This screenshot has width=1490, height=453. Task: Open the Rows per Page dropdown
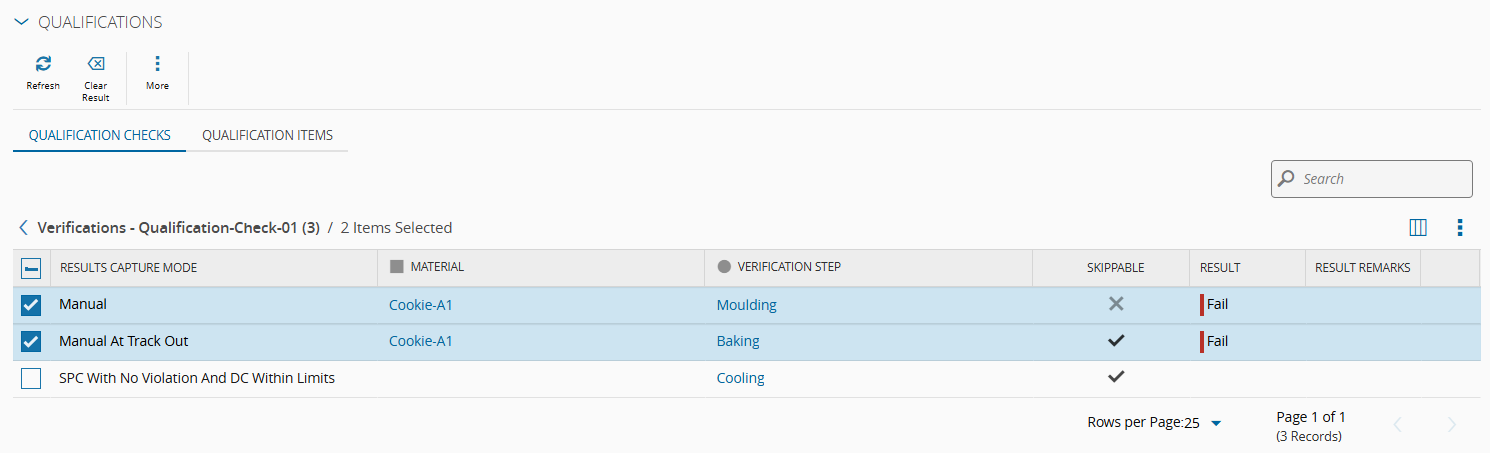(1216, 423)
